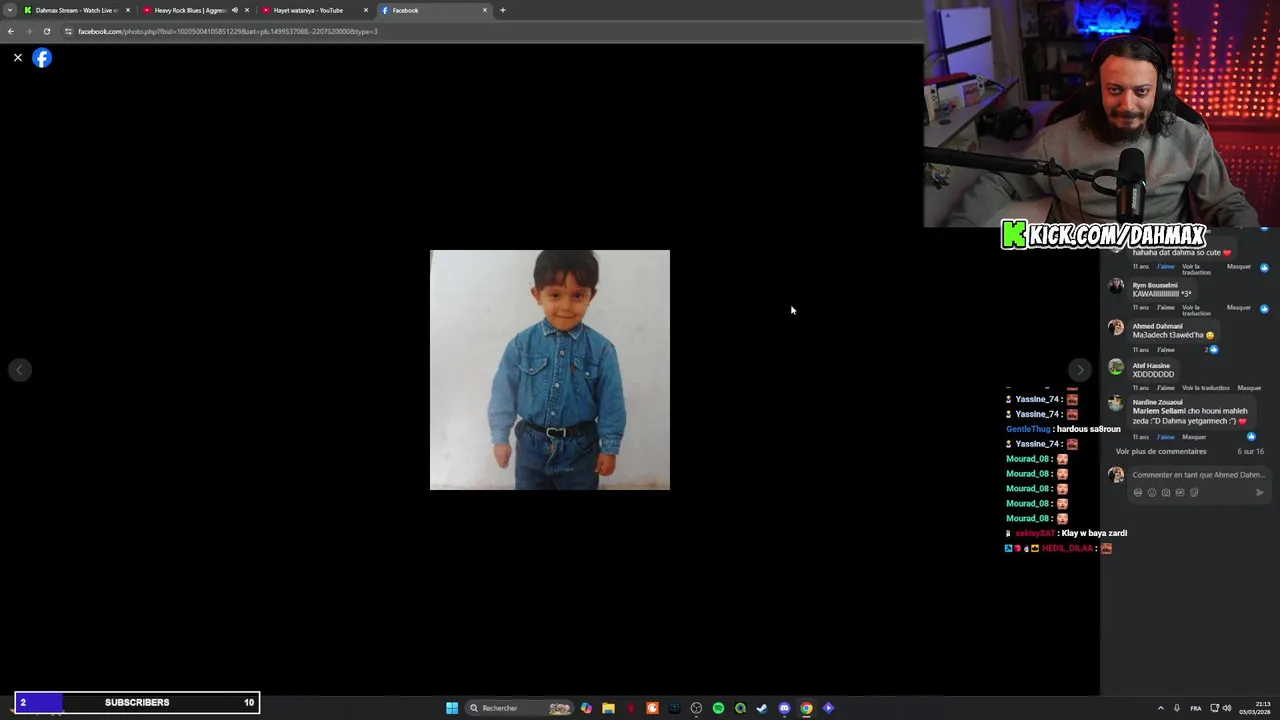The width and height of the screenshot is (1280, 720).
Task: Open the tab search dropdown chevron
Action: click(9, 10)
